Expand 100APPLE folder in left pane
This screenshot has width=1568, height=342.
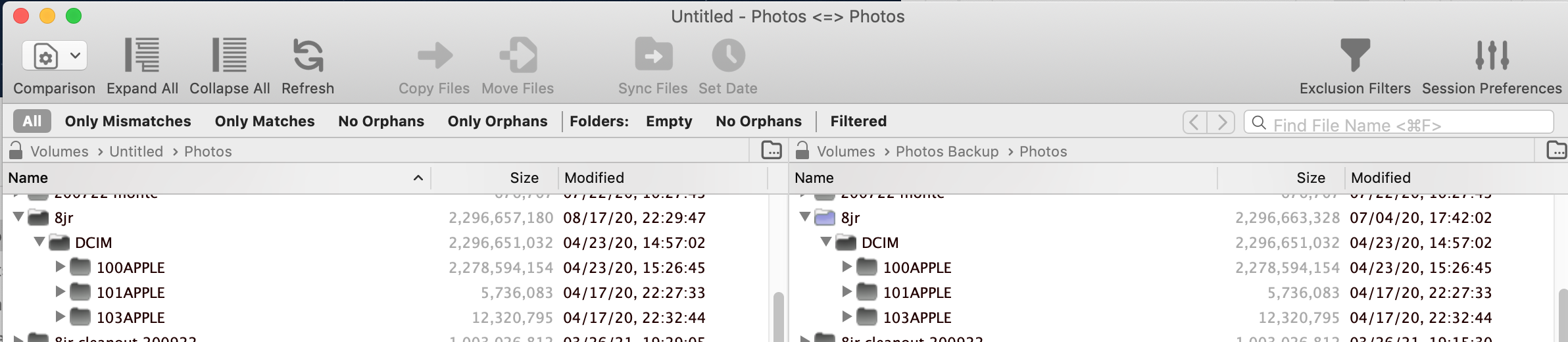(60, 266)
